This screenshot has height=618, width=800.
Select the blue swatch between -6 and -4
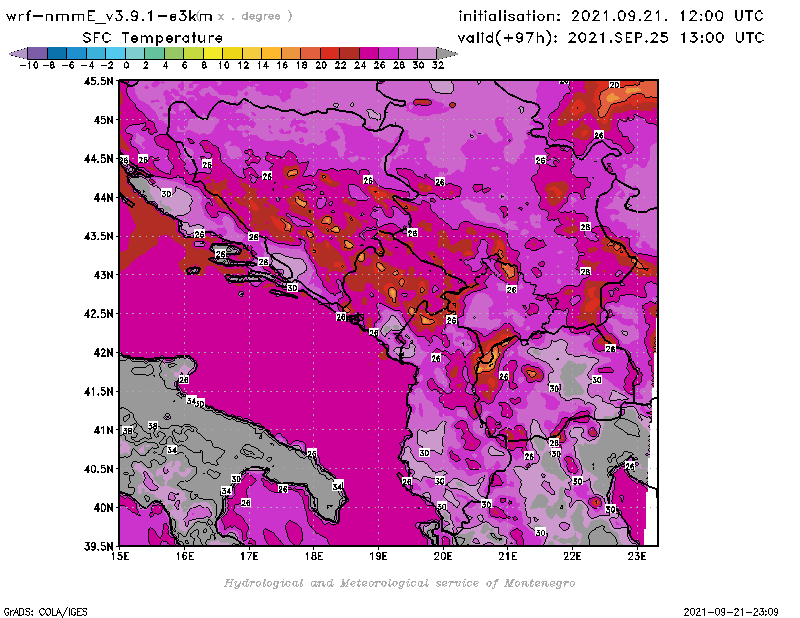(77, 54)
